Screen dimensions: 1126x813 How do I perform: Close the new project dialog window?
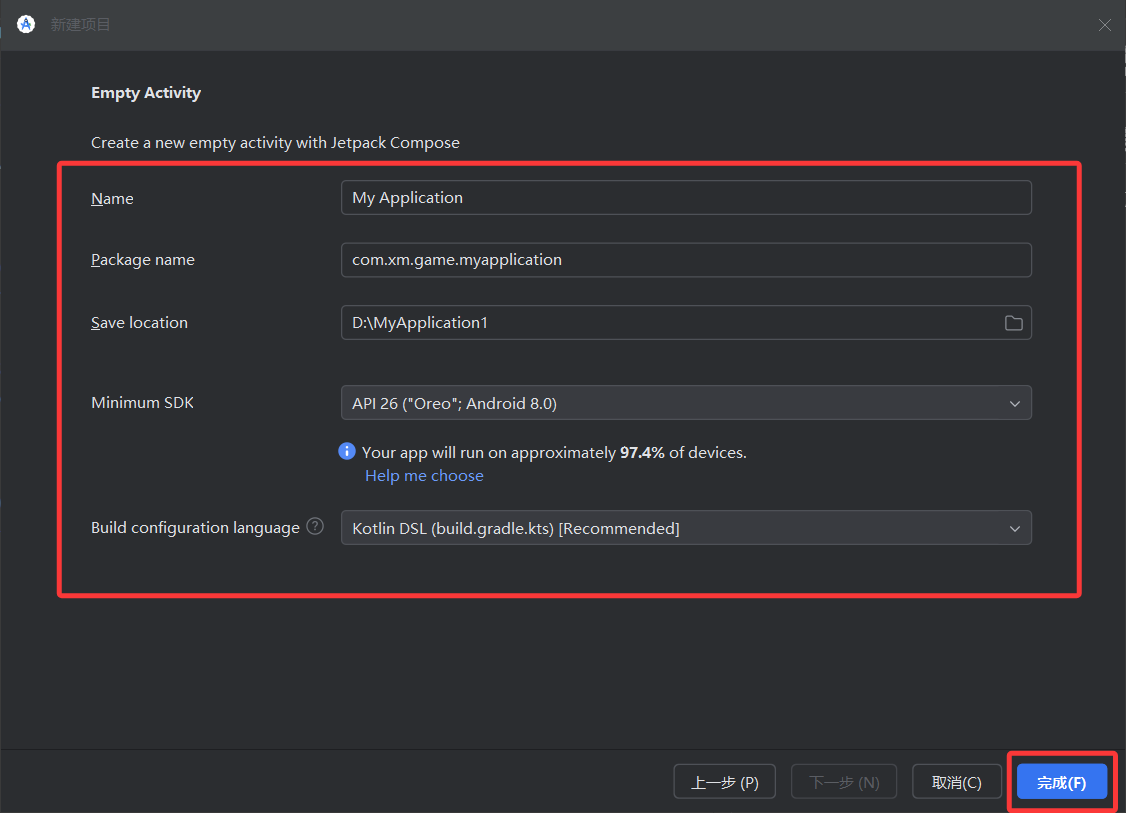point(1104,25)
